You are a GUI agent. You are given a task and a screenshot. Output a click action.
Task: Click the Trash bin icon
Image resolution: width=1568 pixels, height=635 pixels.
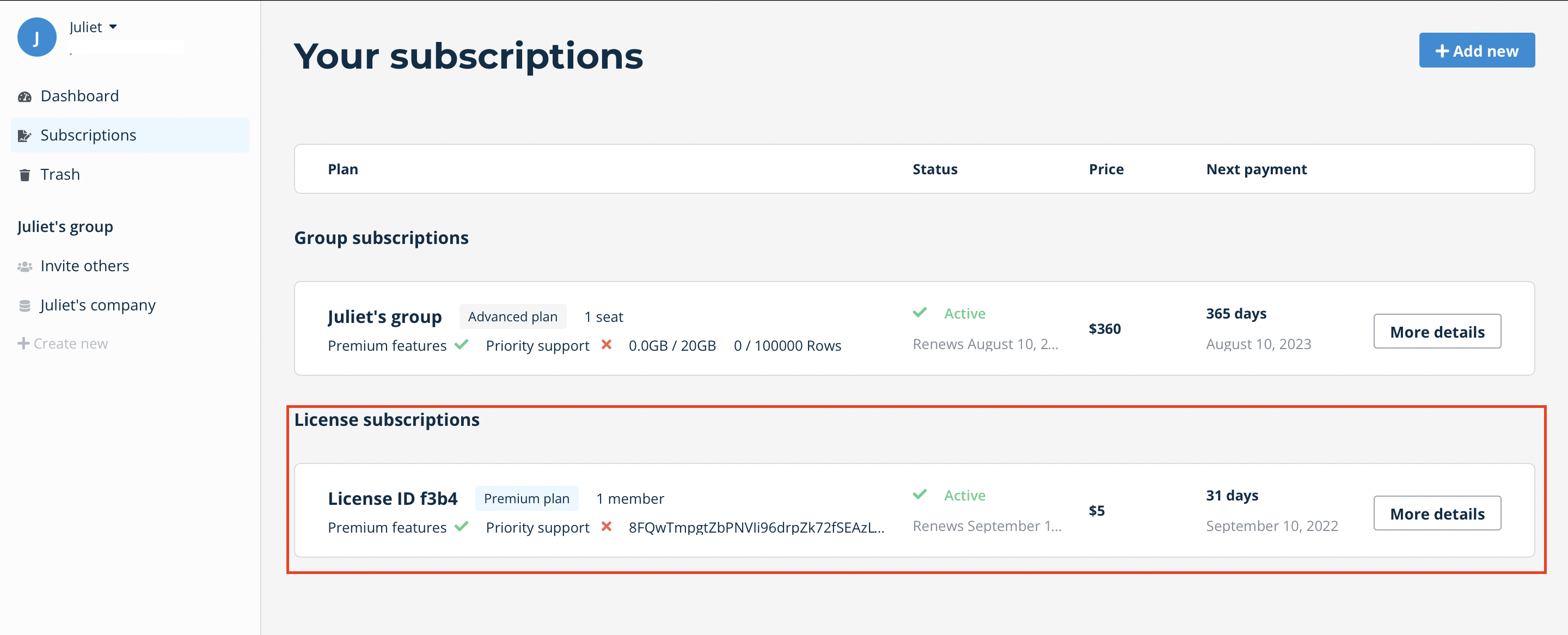click(24, 175)
